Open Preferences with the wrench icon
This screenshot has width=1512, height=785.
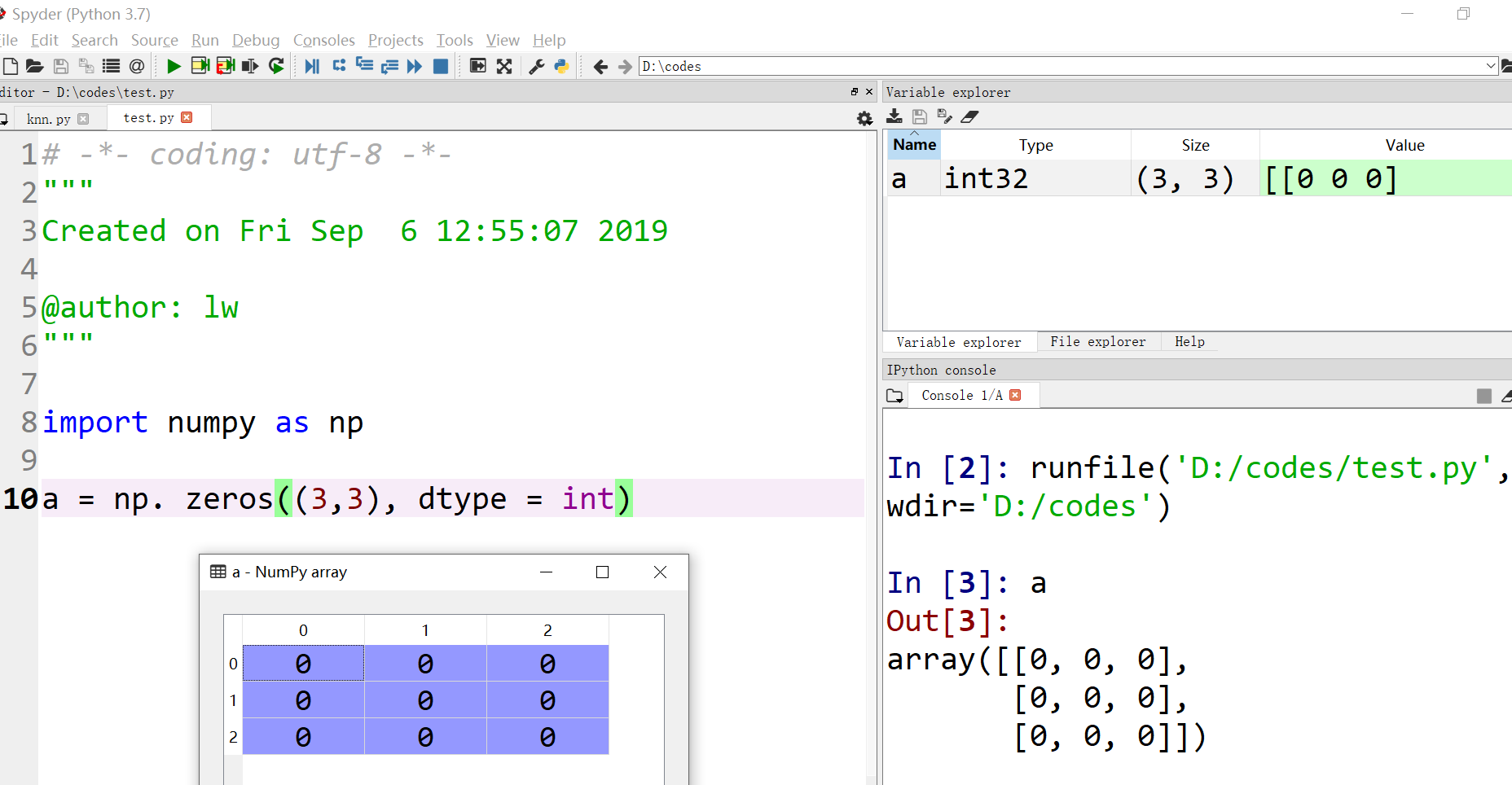pyautogui.click(x=536, y=66)
